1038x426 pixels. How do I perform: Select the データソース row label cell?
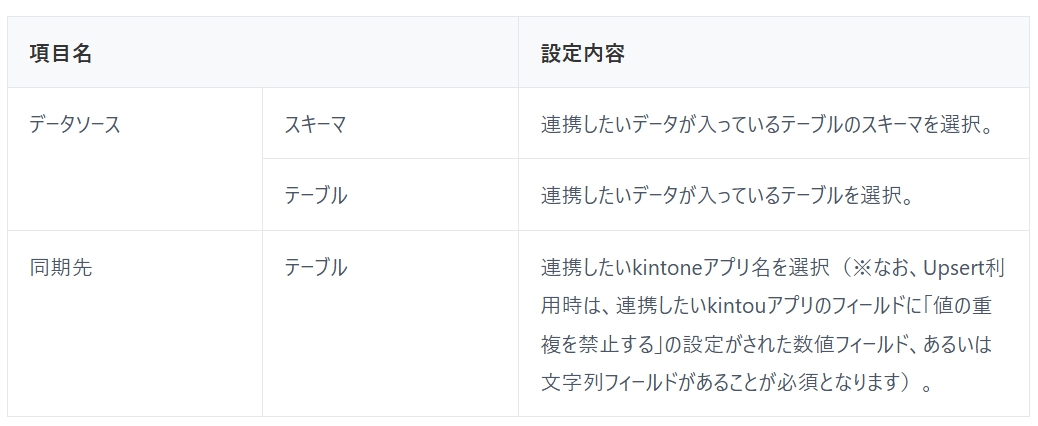click(75, 124)
